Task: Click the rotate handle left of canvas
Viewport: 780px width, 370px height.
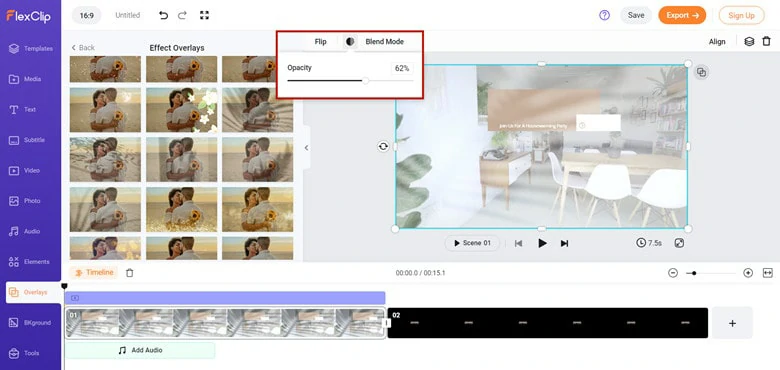Action: pyautogui.click(x=383, y=146)
